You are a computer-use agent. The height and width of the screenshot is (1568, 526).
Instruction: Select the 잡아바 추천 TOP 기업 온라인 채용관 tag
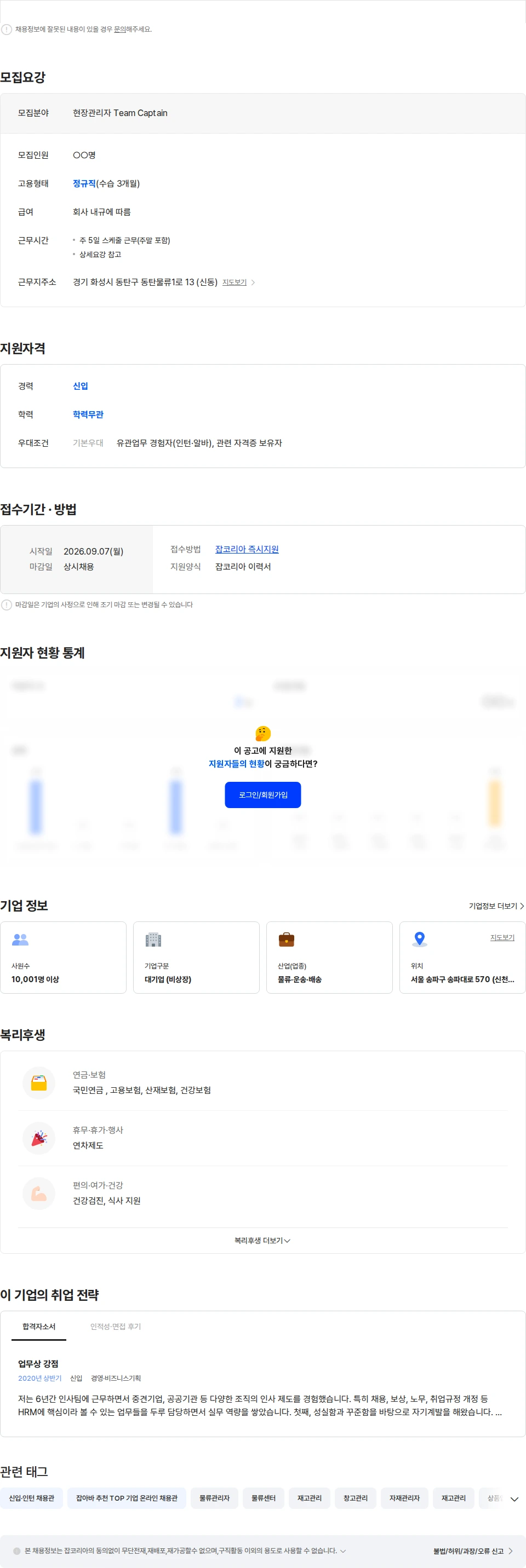point(127,1498)
